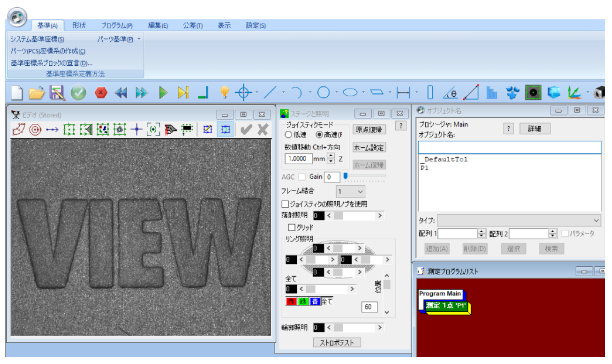Click the ホーム設定 button

[x=369, y=147]
